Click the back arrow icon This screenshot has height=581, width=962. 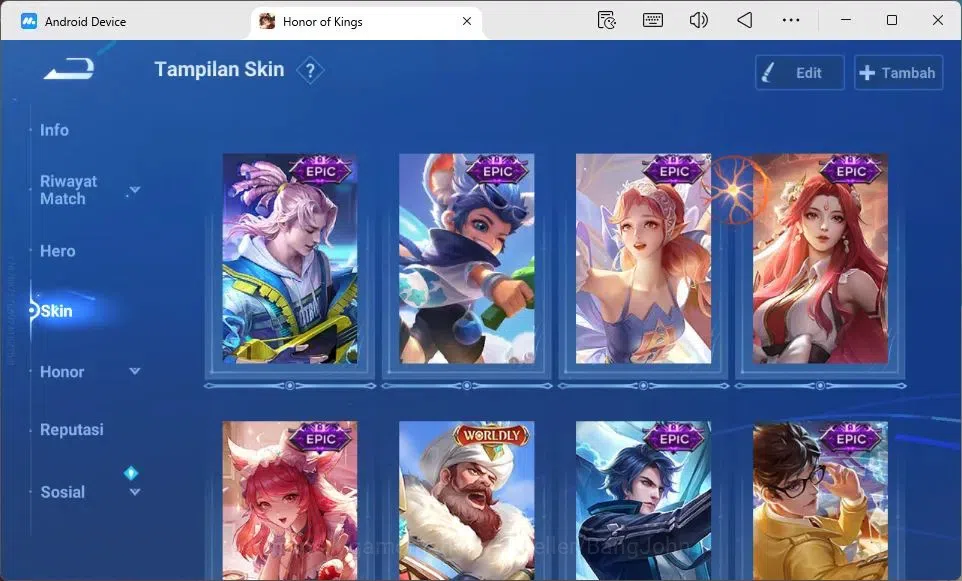click(x=69, y=68)
